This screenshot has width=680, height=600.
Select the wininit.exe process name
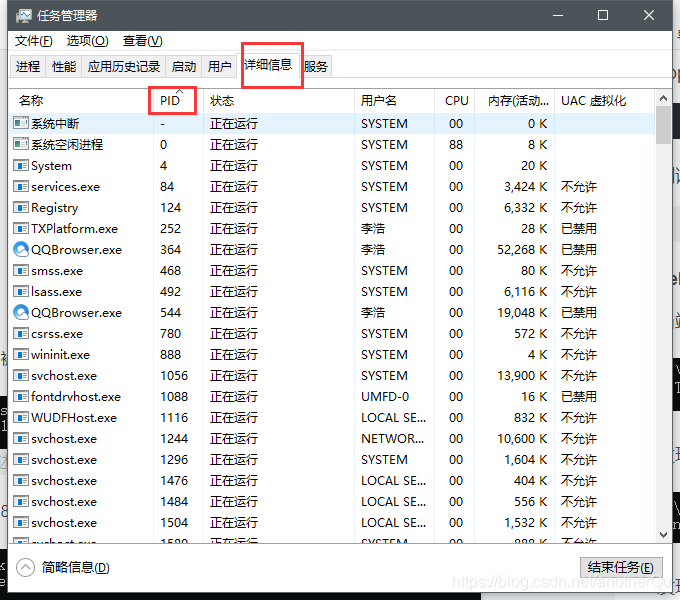point(60,355)
